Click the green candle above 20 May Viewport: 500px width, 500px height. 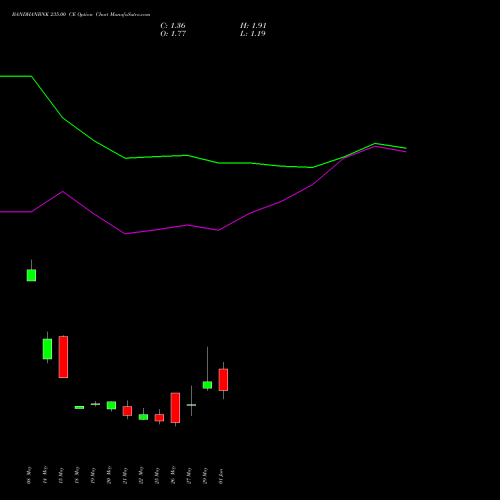click(111, 405)
